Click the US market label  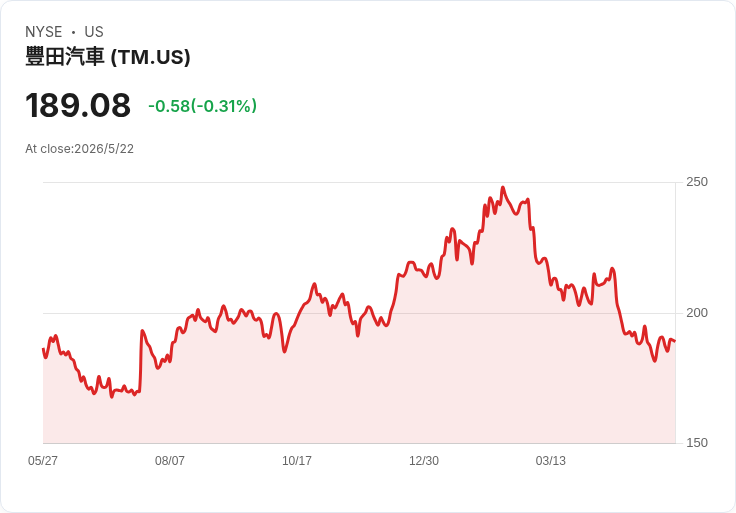[x=94, y=32]
